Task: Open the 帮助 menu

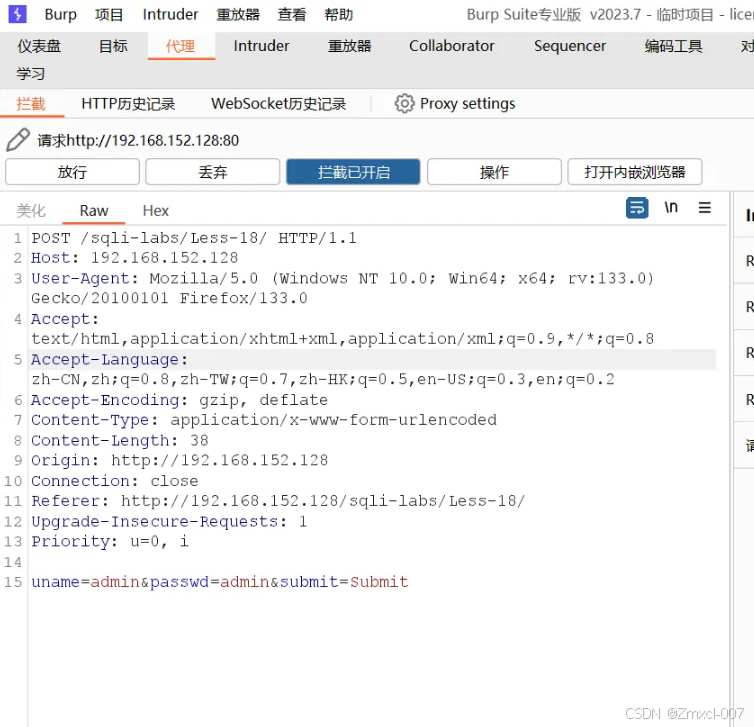Action: [339, 14]
